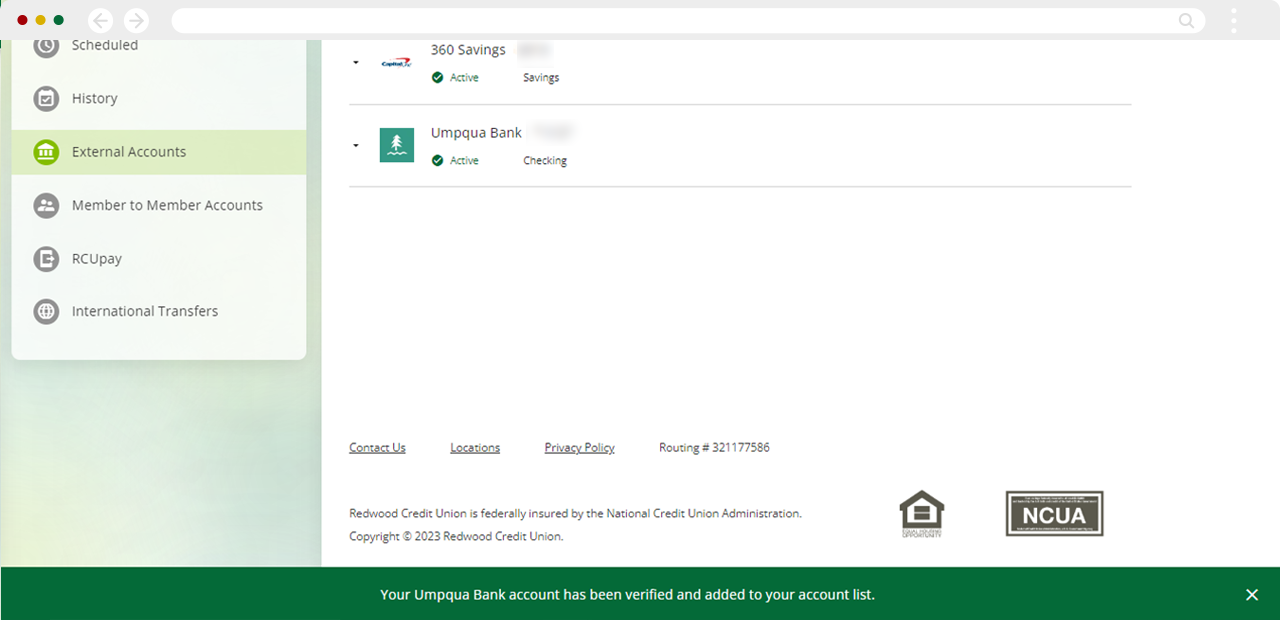Click the Umpqua Bank tree logo
This screenshot has width=1280, height=620.
pos(397,145)
